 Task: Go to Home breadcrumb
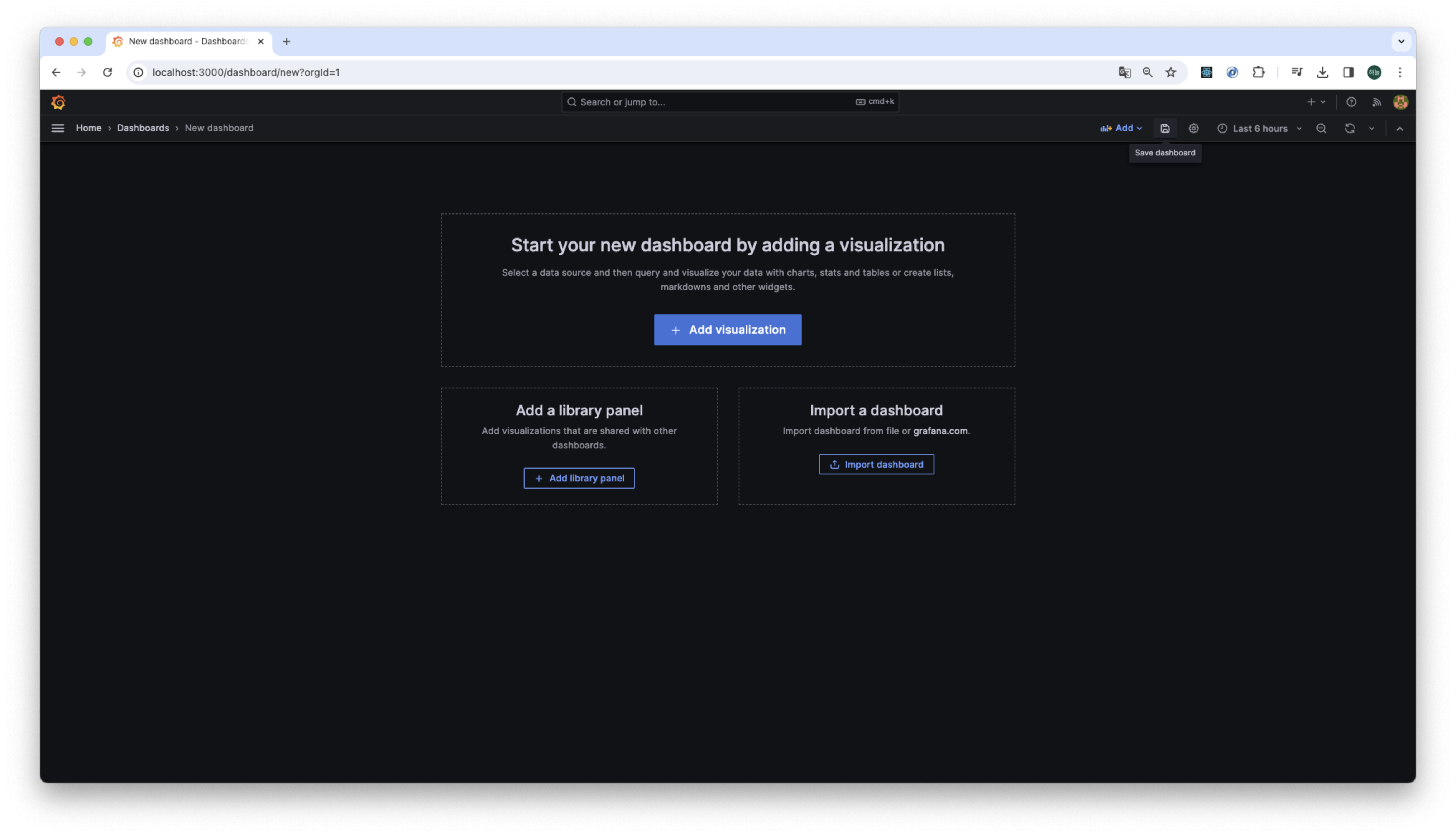point(88,128)
